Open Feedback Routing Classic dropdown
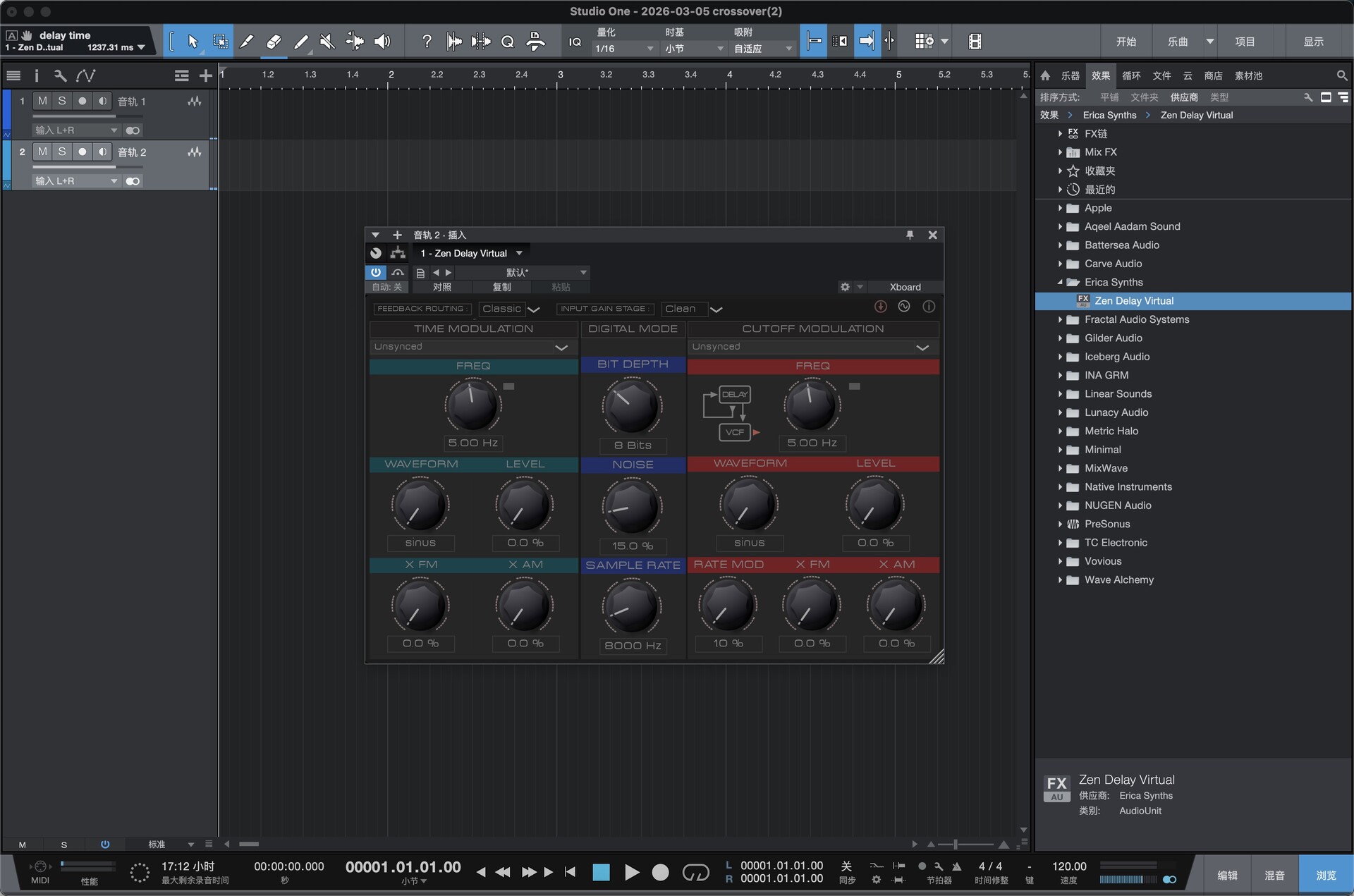This screenshot has width=1354, height=896. click(x=509, y=309)
